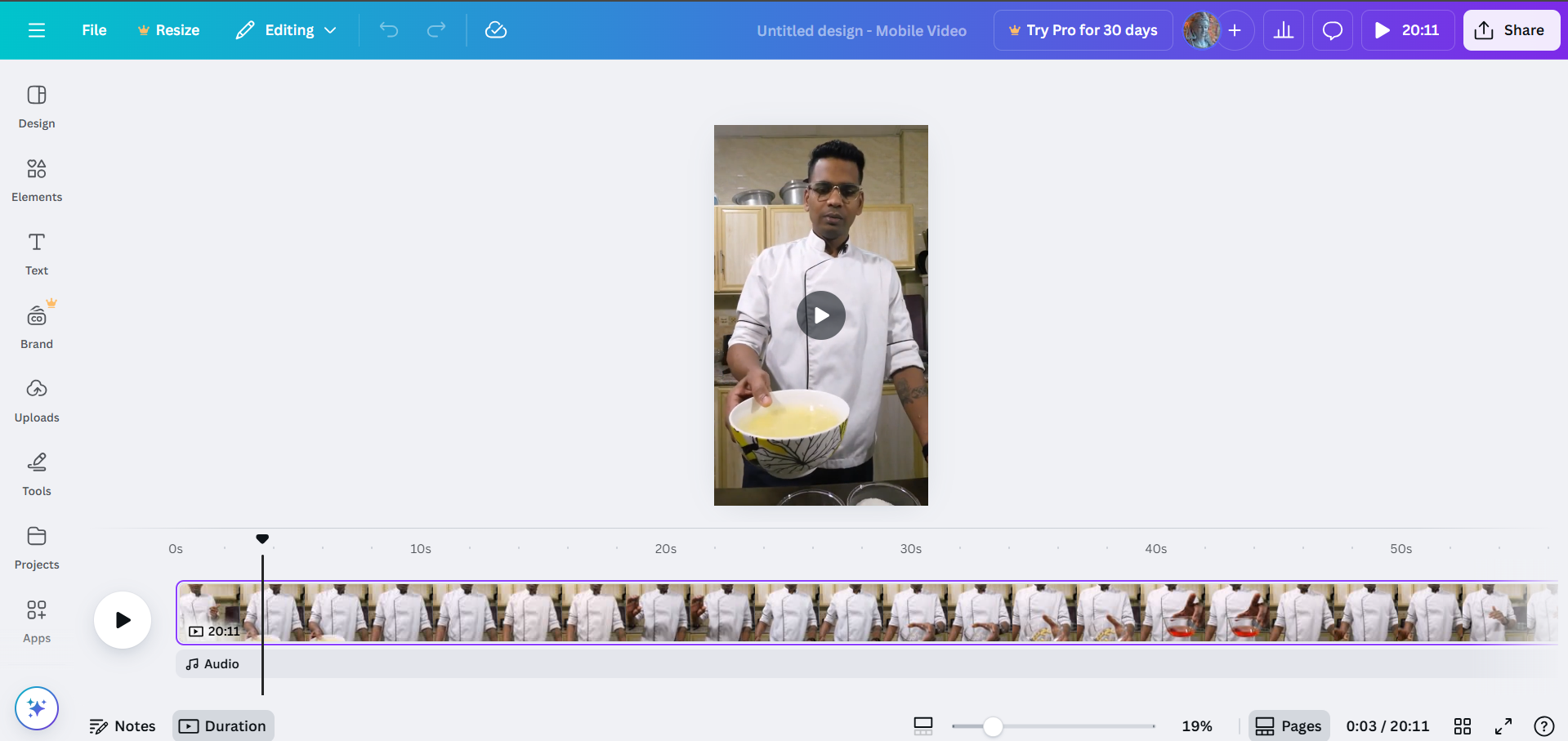Click the cloud save status icon
Viewport: 1568px width, 741px height.
[496, 30]
